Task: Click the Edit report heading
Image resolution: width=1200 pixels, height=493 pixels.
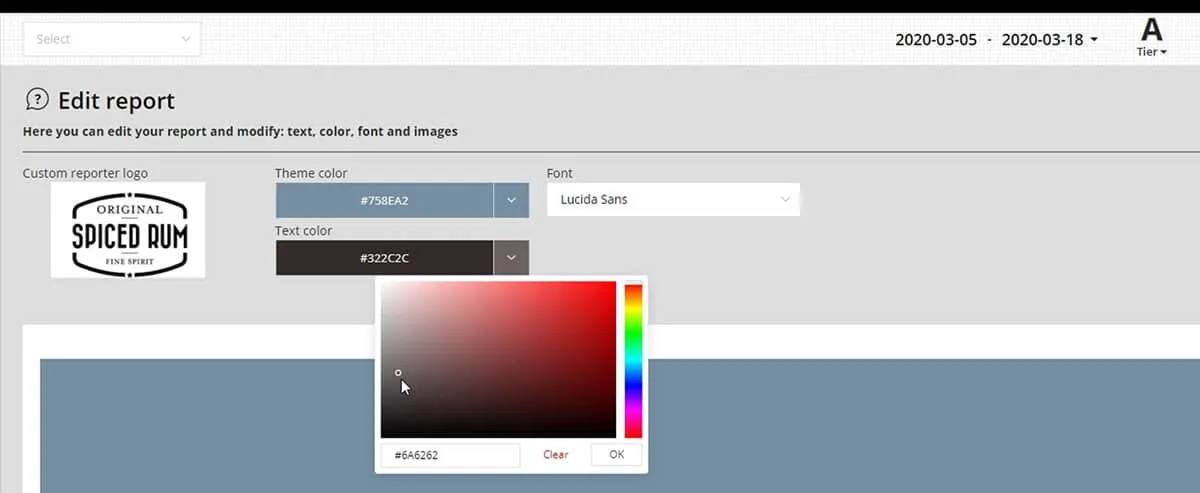Action: [x=116, y=100]
